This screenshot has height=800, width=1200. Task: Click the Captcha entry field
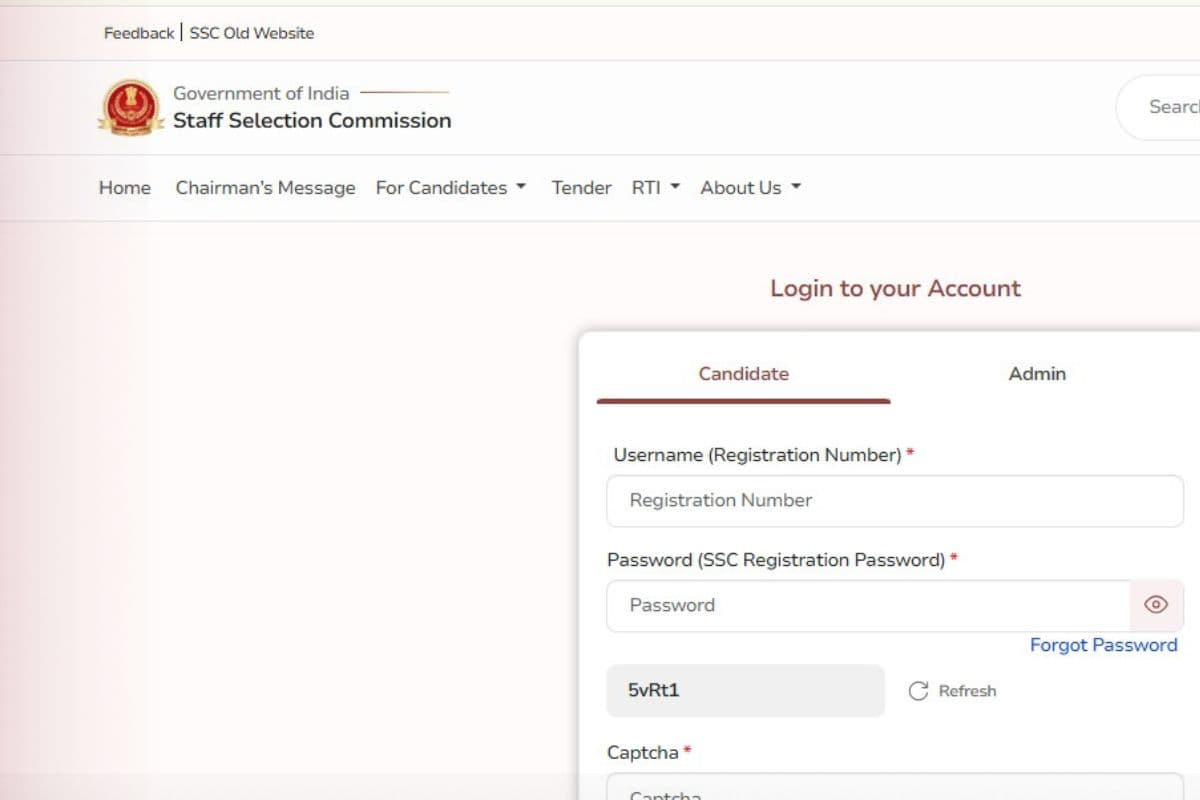[894, 790]
